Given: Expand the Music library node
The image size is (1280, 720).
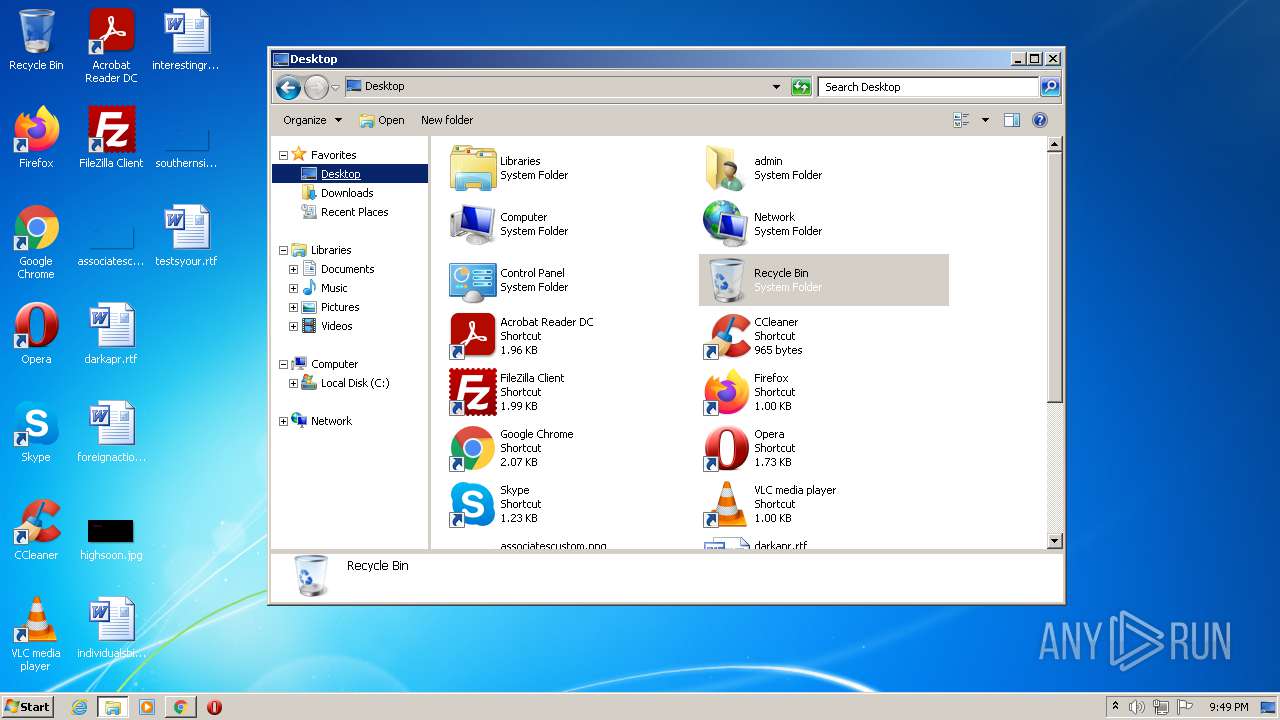Looking at the screenshot, I should click(293, 288).
